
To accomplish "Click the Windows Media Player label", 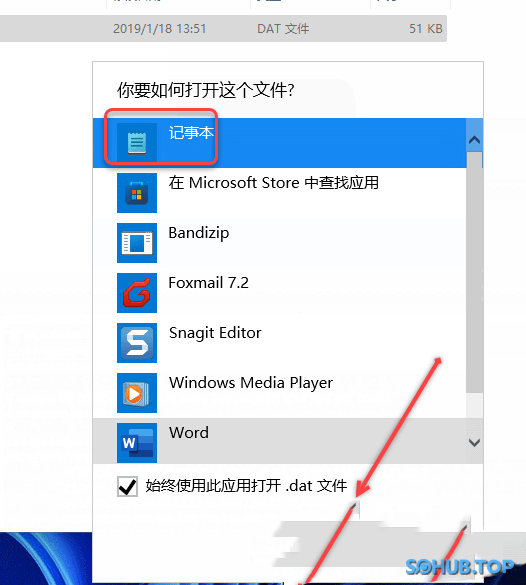I will 251,383.
